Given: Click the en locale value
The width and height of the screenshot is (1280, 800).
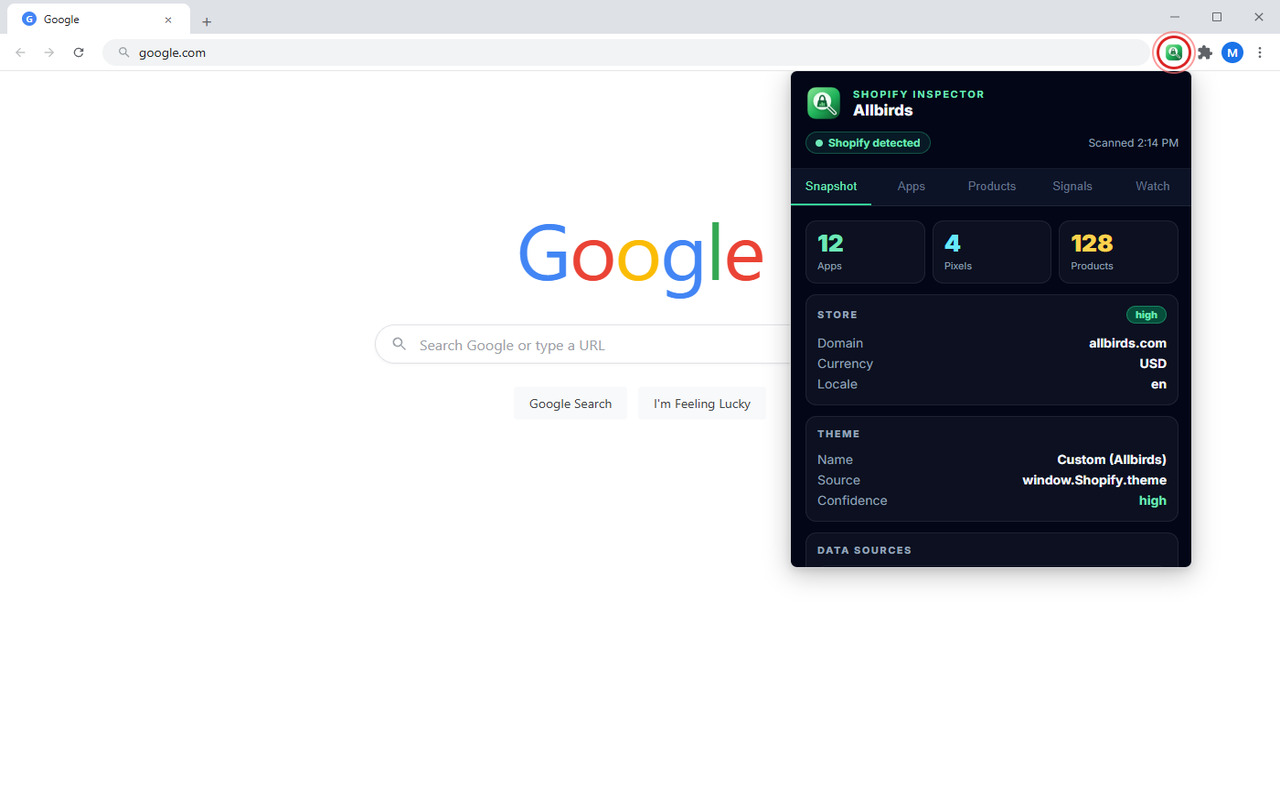Looking at the screenshot, I should (1159, 384).
